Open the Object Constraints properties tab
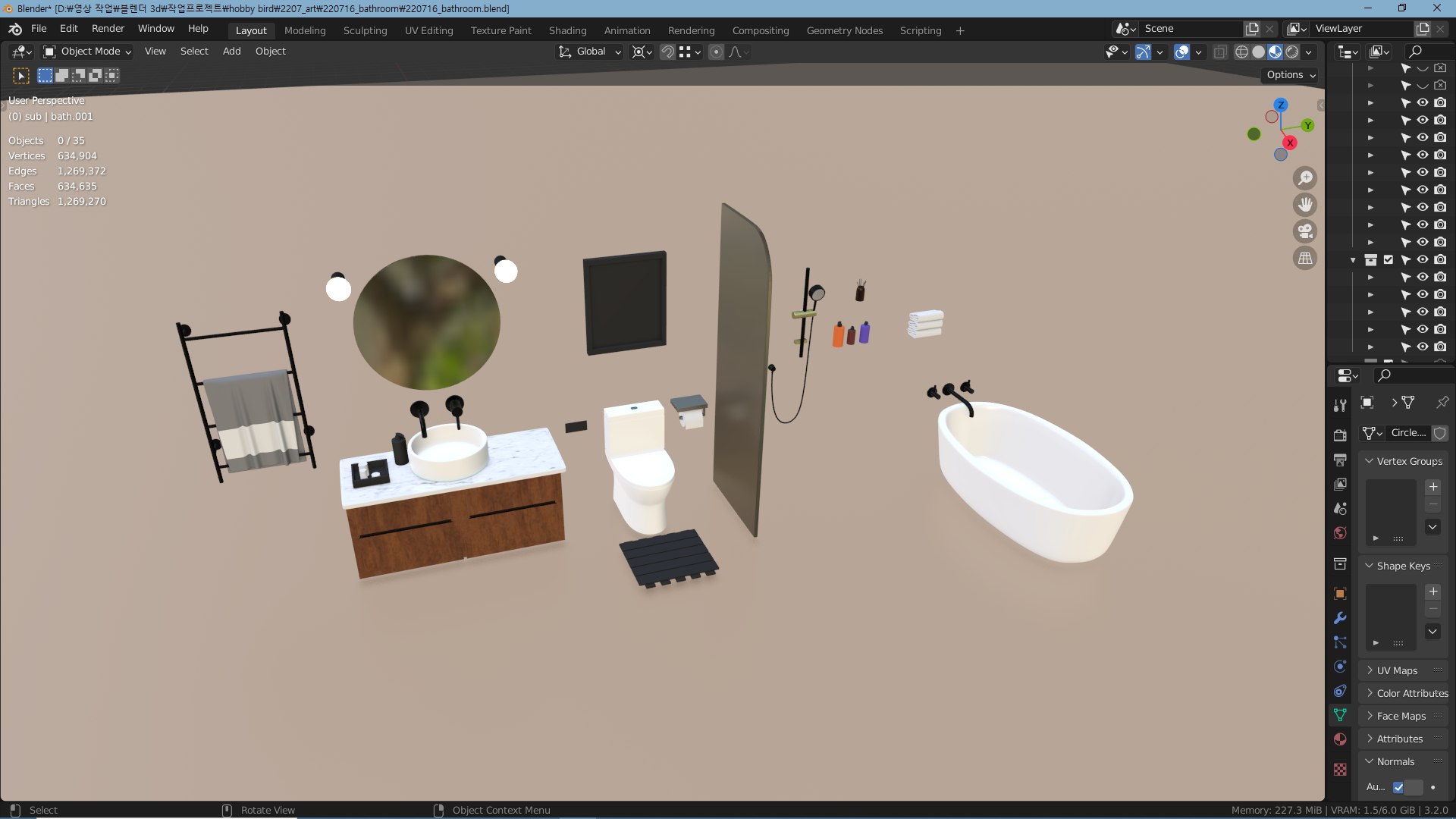1456x819 pixels. [x=1340, y=691]
